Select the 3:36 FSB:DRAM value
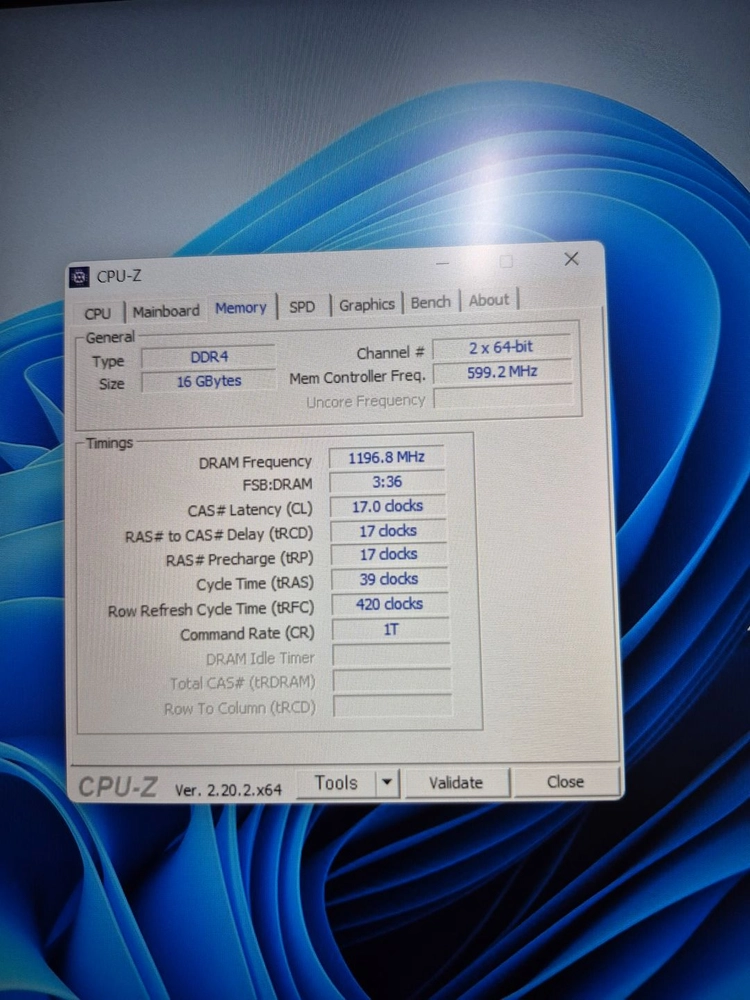This screenshot has height=1000, width=750. click(387, 482)
